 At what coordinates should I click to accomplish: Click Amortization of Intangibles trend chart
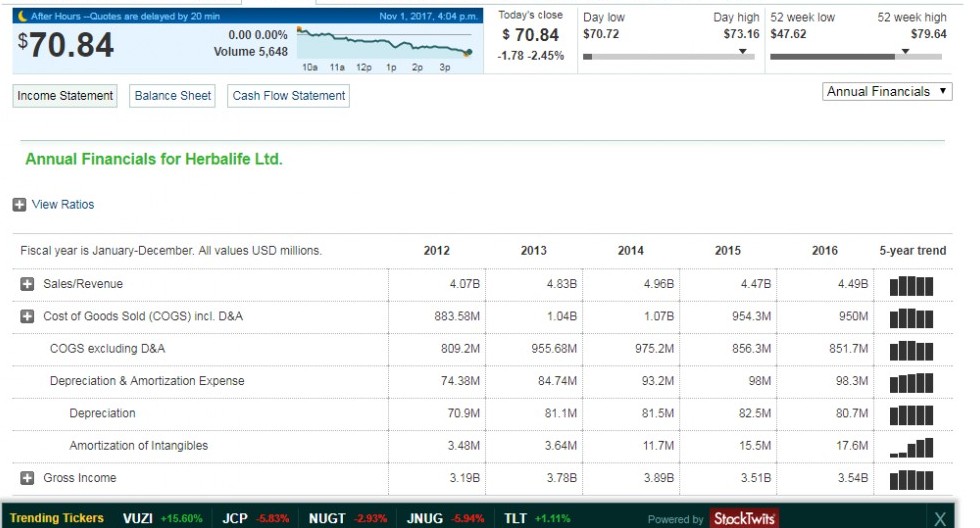pos(911,447)
